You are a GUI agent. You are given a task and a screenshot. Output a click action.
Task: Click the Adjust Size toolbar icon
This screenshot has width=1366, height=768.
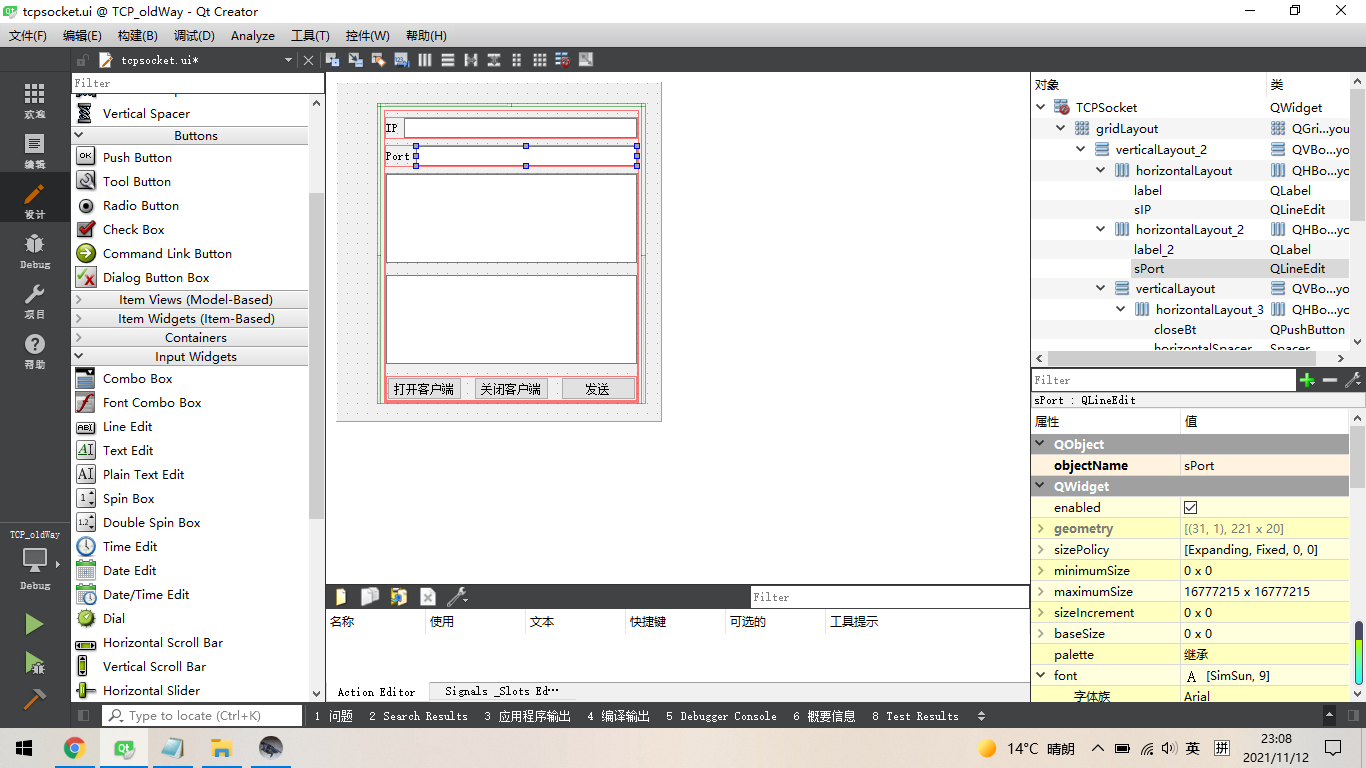586,60
